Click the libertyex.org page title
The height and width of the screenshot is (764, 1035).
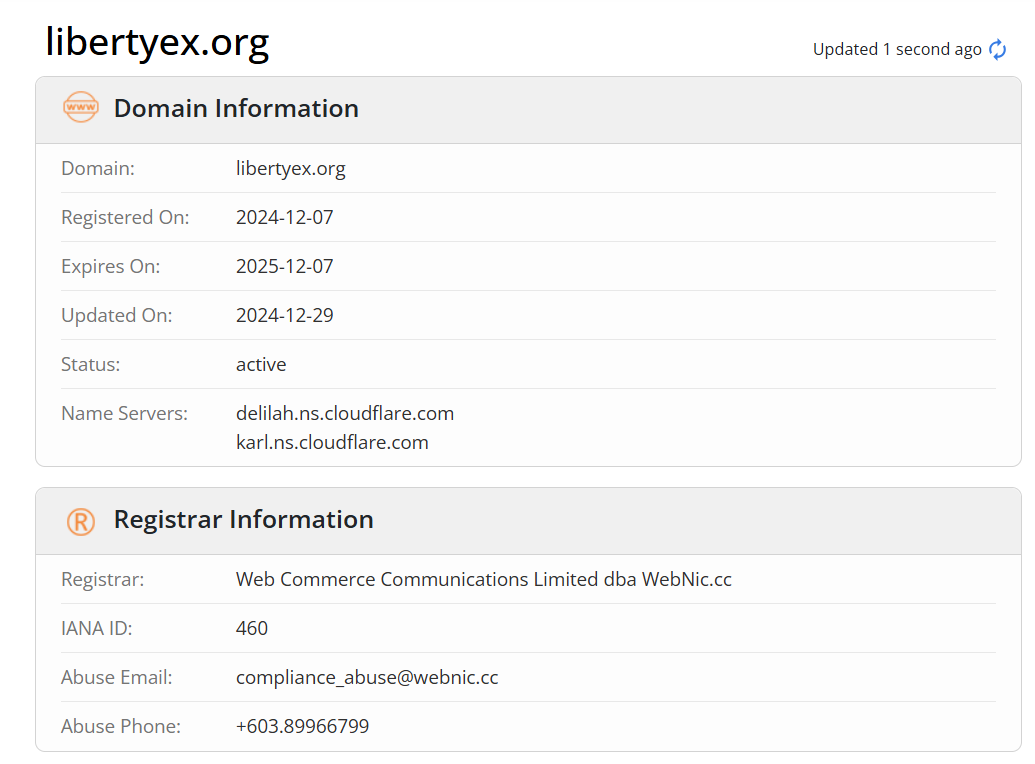[x=157, y=42]
